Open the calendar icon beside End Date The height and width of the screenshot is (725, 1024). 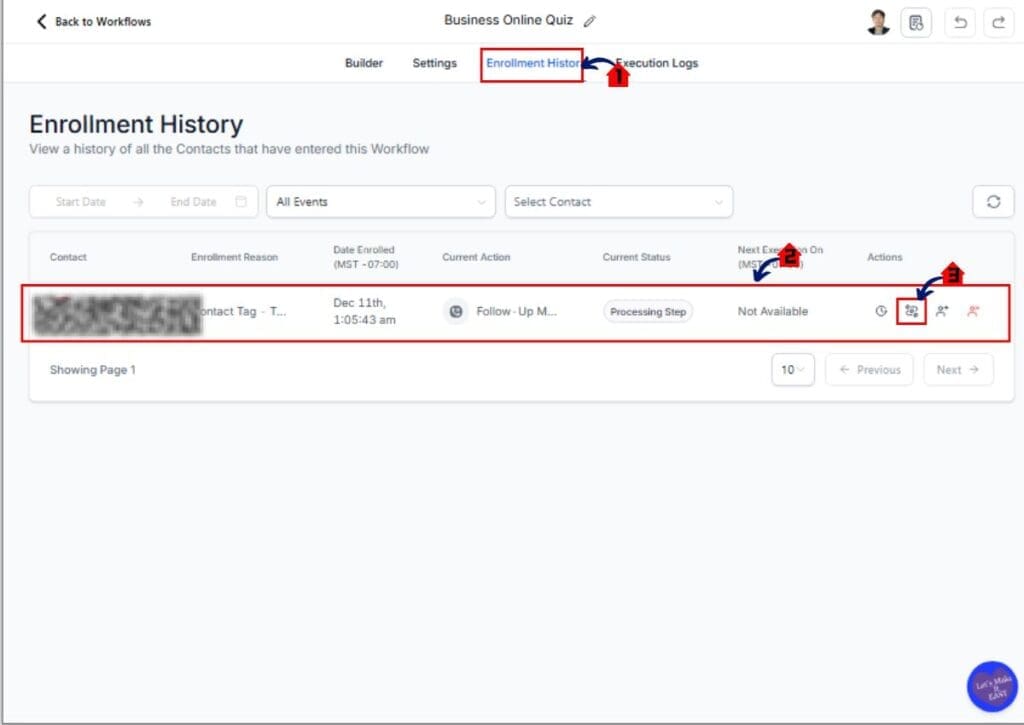coord(239,201)
